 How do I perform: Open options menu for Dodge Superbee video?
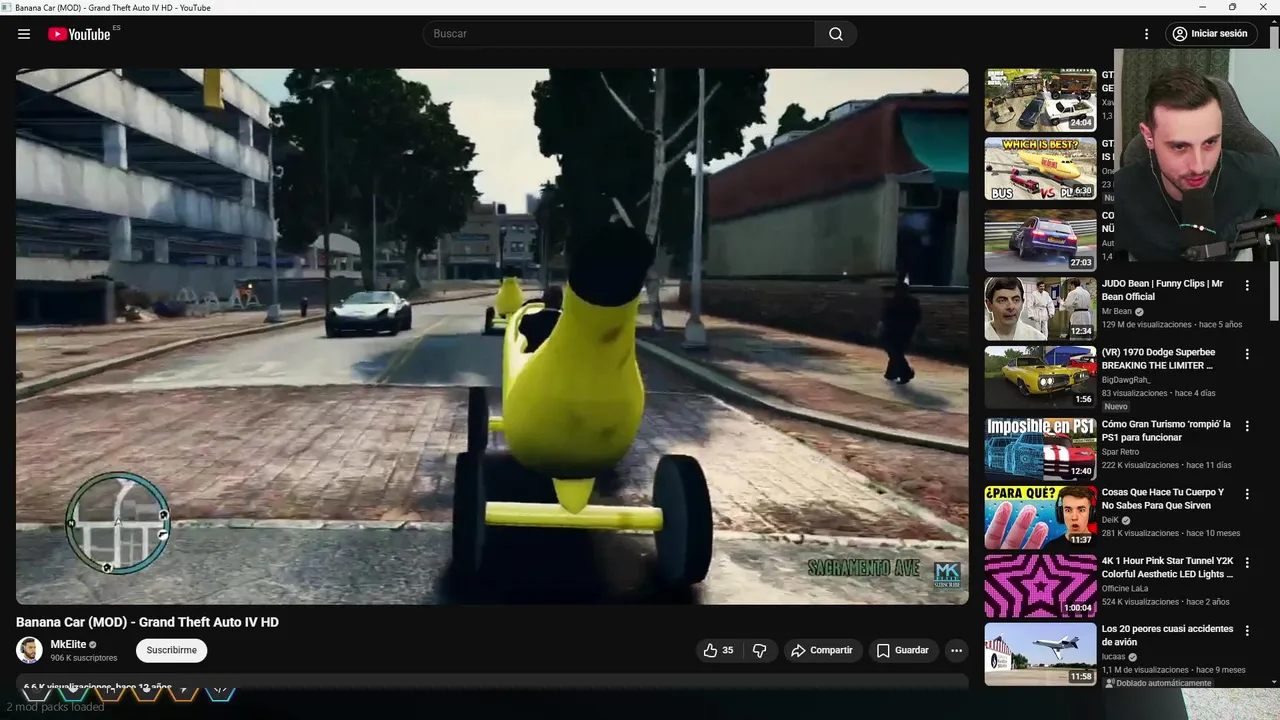click(1247, 354)
